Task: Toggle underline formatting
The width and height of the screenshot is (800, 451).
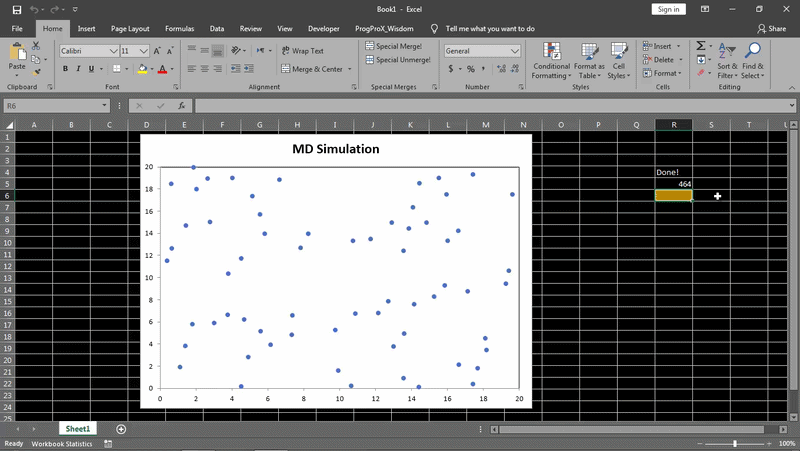Action: coord(91,68)
